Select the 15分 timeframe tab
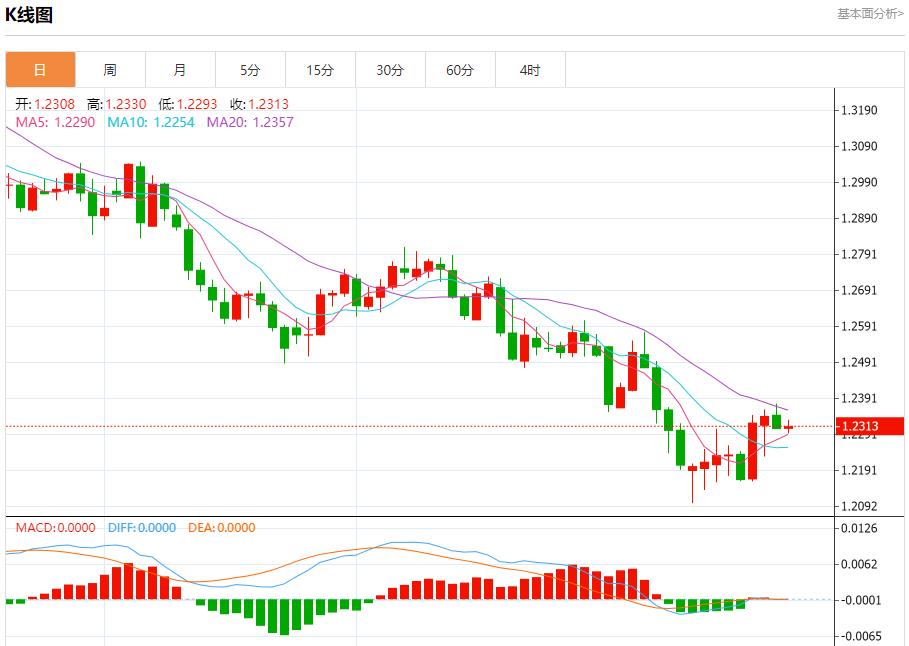Image resolution: width=909 pixels, height=646 pixels. (x=320, y=70)
